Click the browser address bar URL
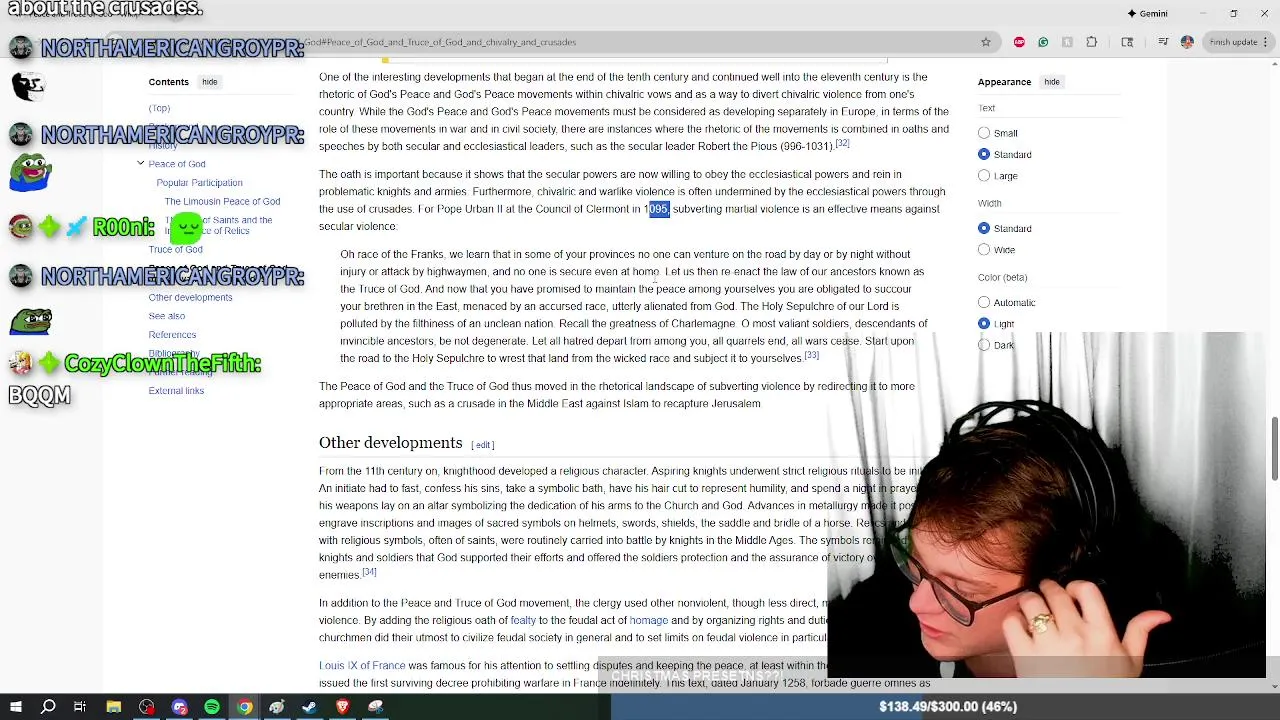This screenshot has width=1280, height=720. click(x=440, y=42)
